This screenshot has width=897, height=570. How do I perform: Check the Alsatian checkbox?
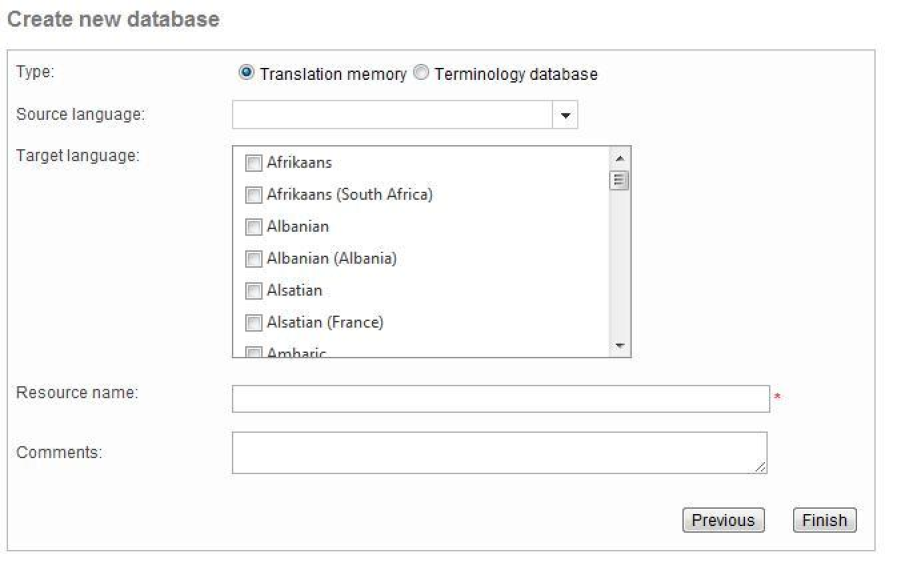[x=253, y=291]
